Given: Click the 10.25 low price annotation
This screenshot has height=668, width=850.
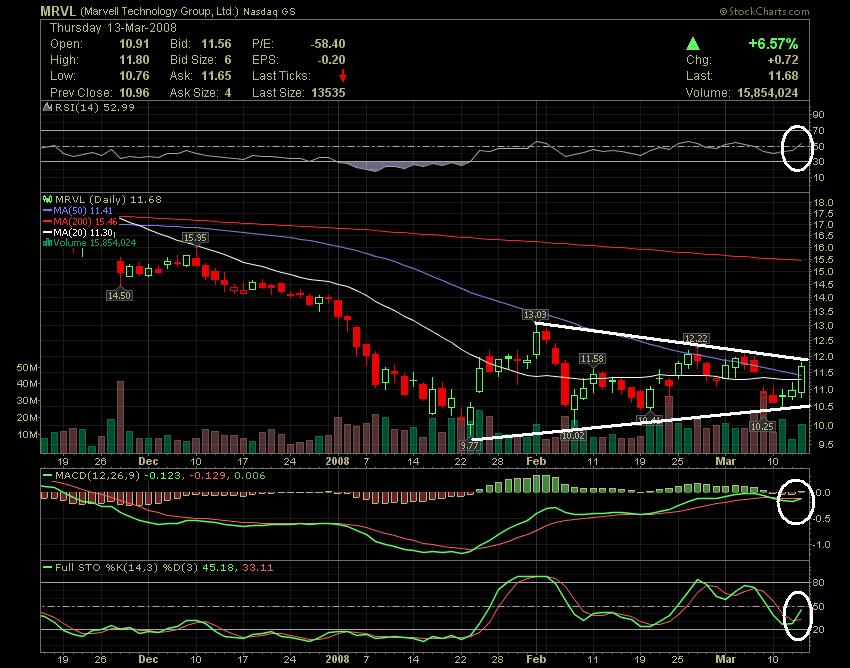Looking at the screenshot, I should tap(762, 427).
